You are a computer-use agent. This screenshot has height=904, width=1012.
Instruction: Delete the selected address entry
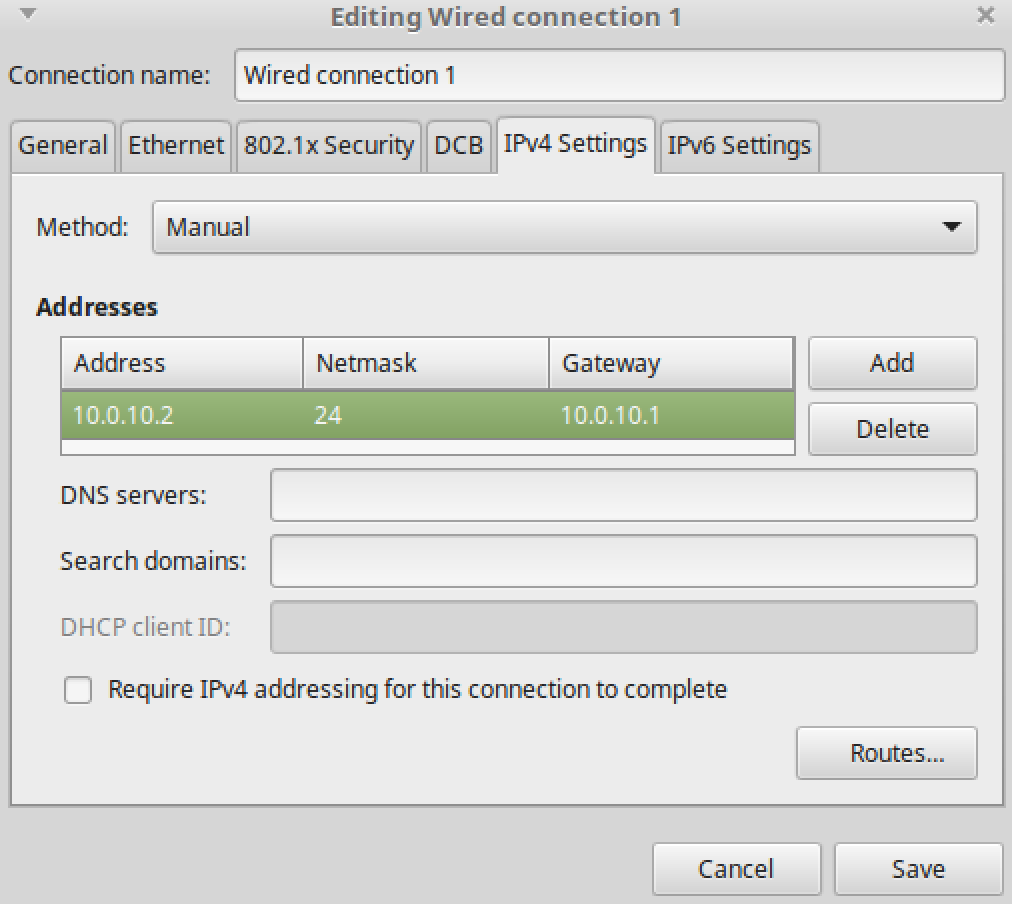(892, 429)
